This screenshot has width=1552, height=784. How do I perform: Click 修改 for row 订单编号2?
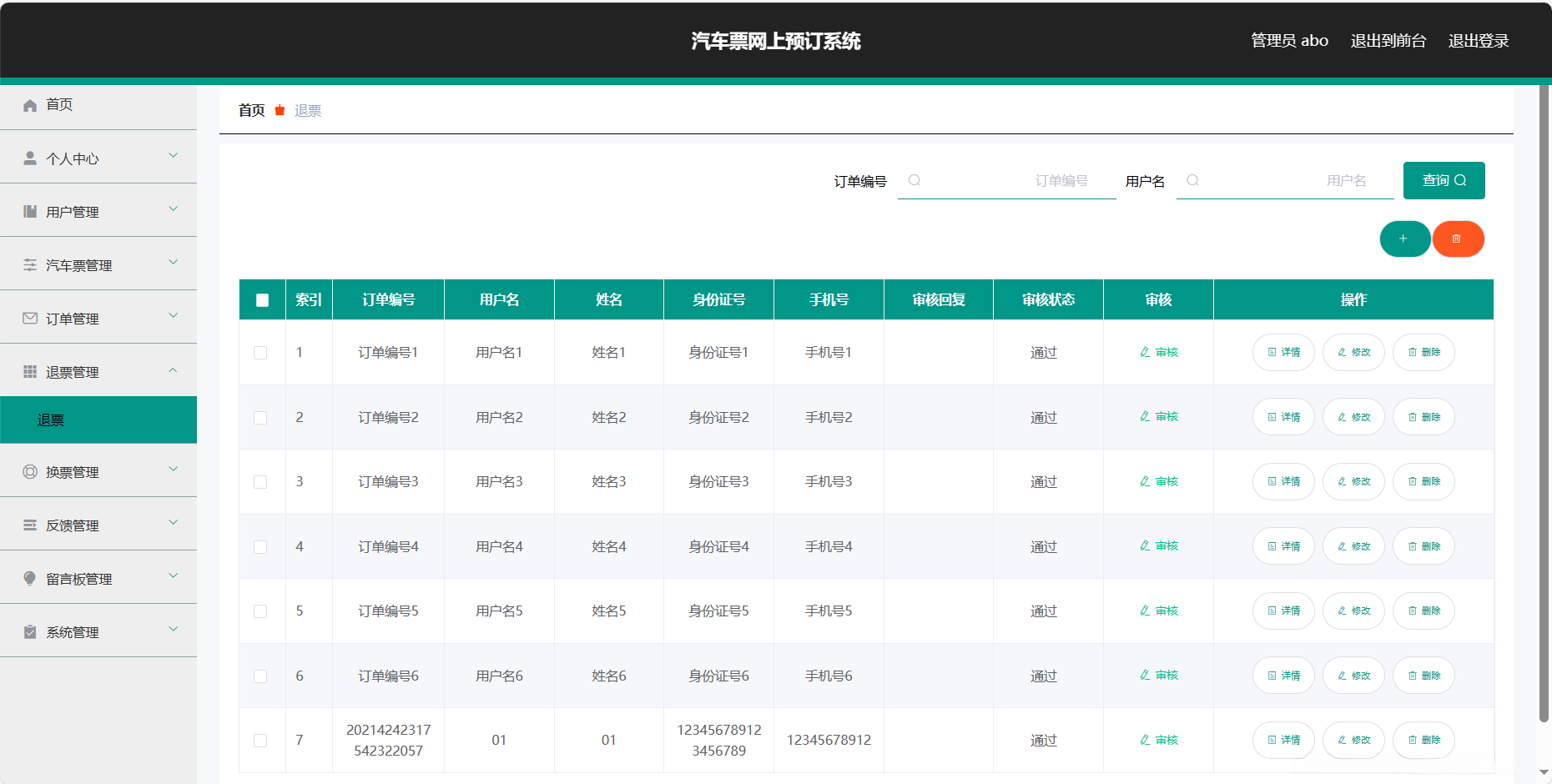pyautogui.click(x=1353, y=417)
